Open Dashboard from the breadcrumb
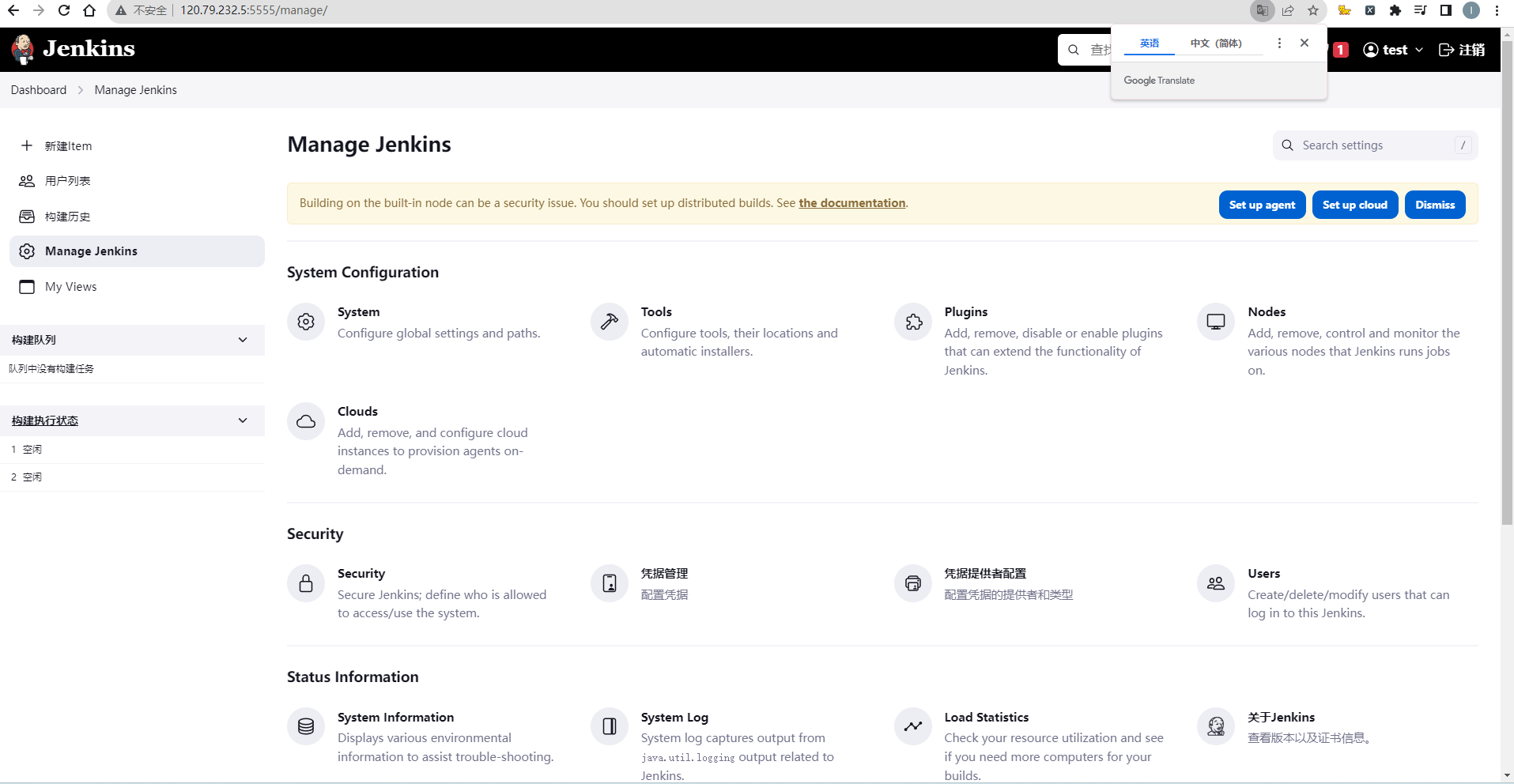 pyautogui.click(x=38, y=89)
